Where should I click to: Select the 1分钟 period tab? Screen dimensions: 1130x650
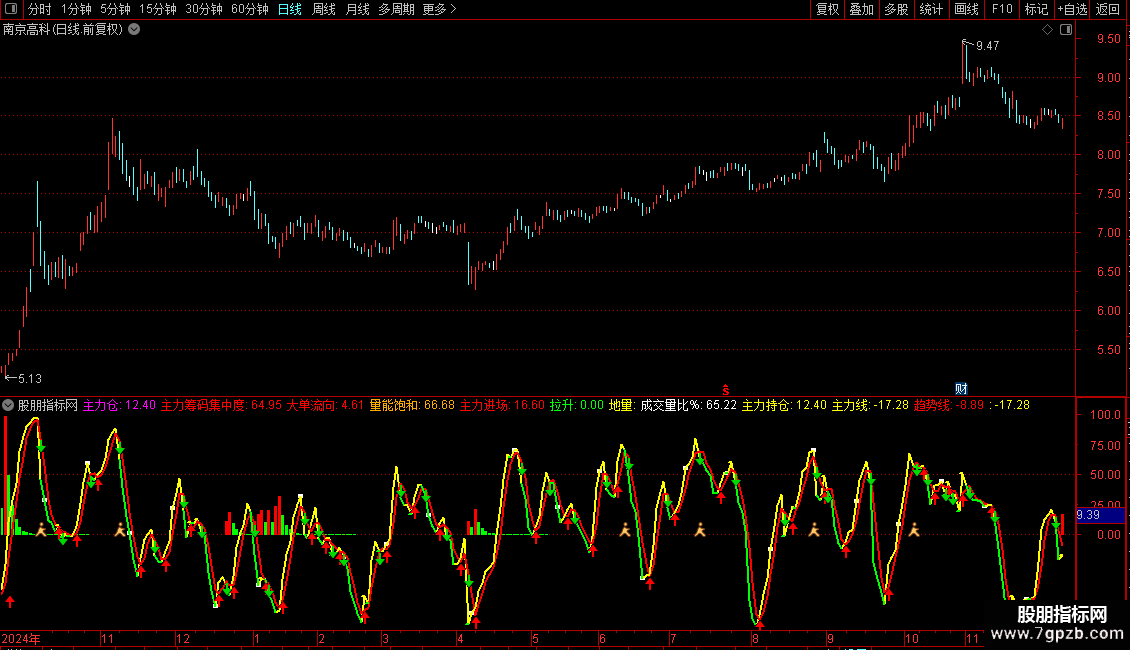point(76,9)
